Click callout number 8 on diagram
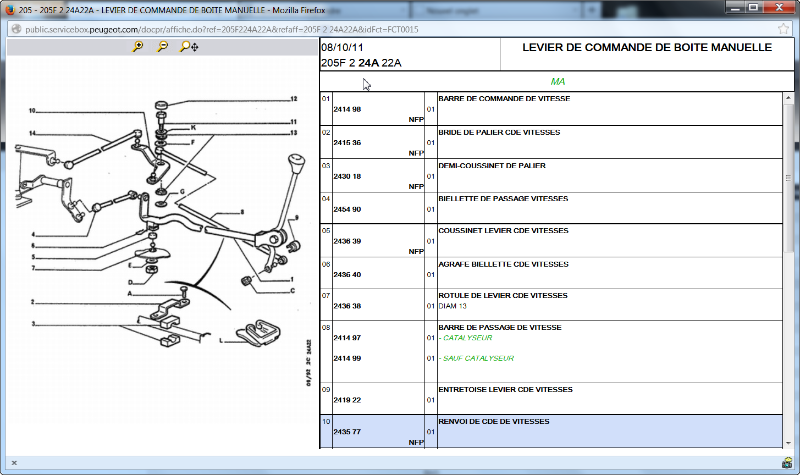Viewport: 800px width, 475px height. (242, 212)
